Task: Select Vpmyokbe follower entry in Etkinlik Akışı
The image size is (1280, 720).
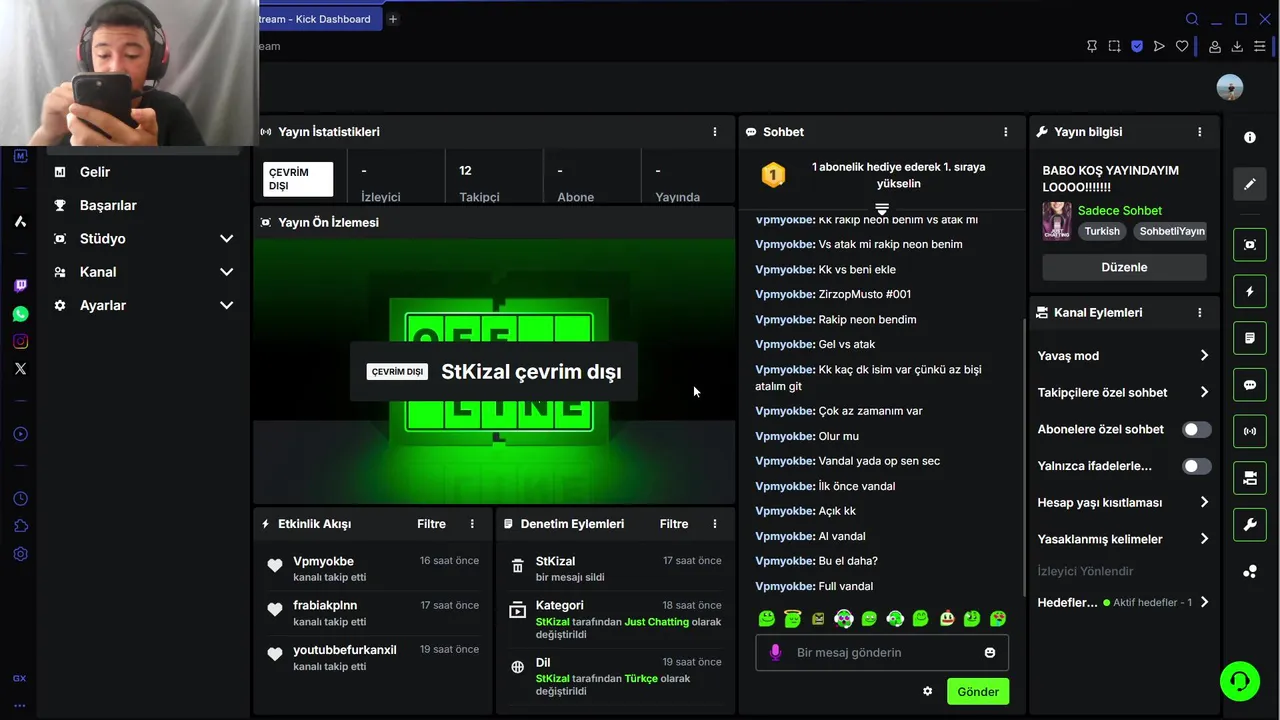Action: click(373, 569)
